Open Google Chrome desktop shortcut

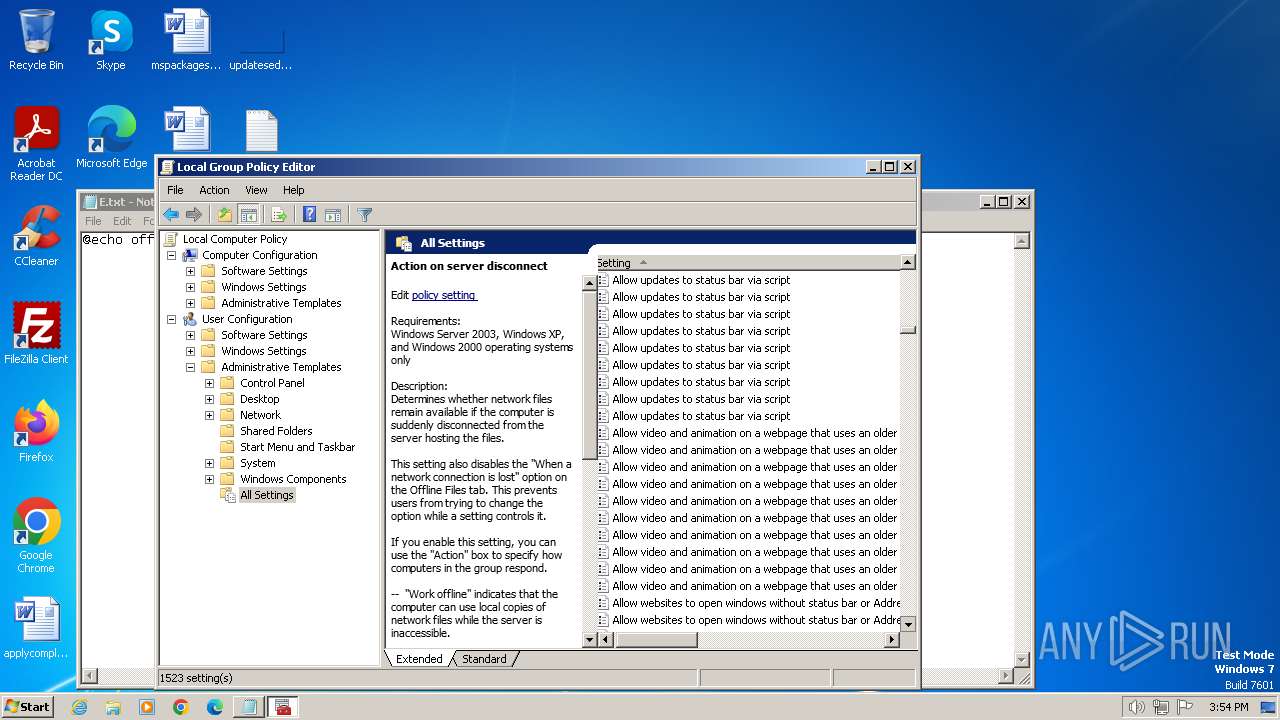pos(36,536)
